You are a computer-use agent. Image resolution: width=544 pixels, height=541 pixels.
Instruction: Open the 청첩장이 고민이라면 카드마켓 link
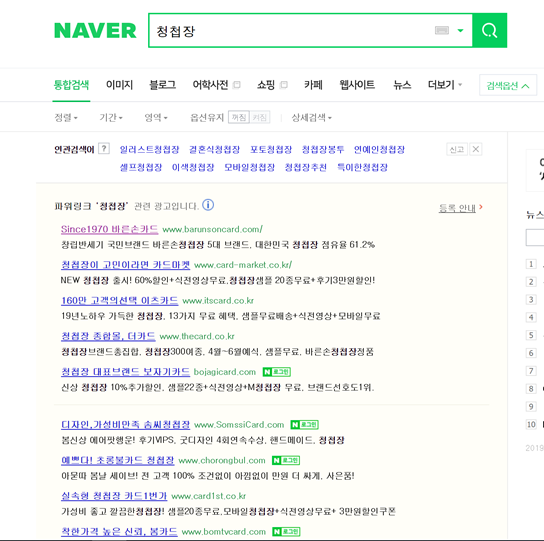pos(125,265)
